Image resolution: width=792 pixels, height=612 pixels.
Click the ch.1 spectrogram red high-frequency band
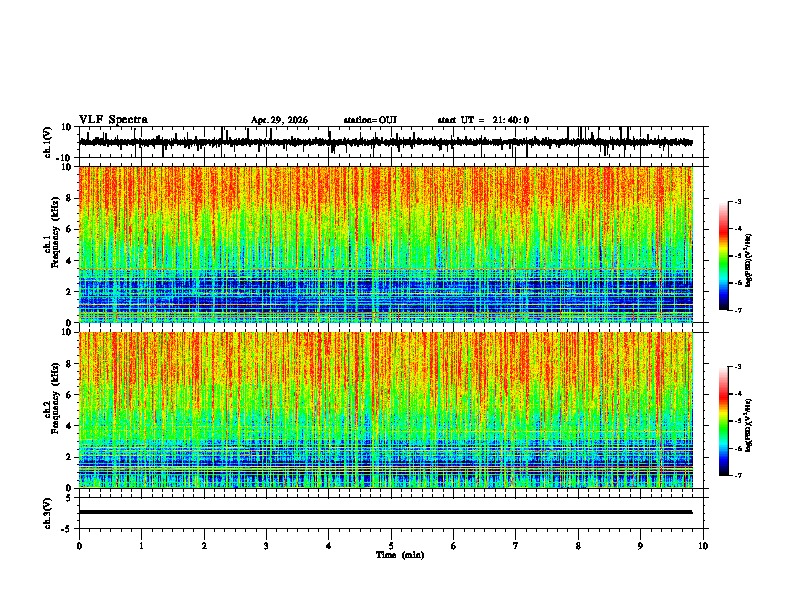tap(386, 187)
